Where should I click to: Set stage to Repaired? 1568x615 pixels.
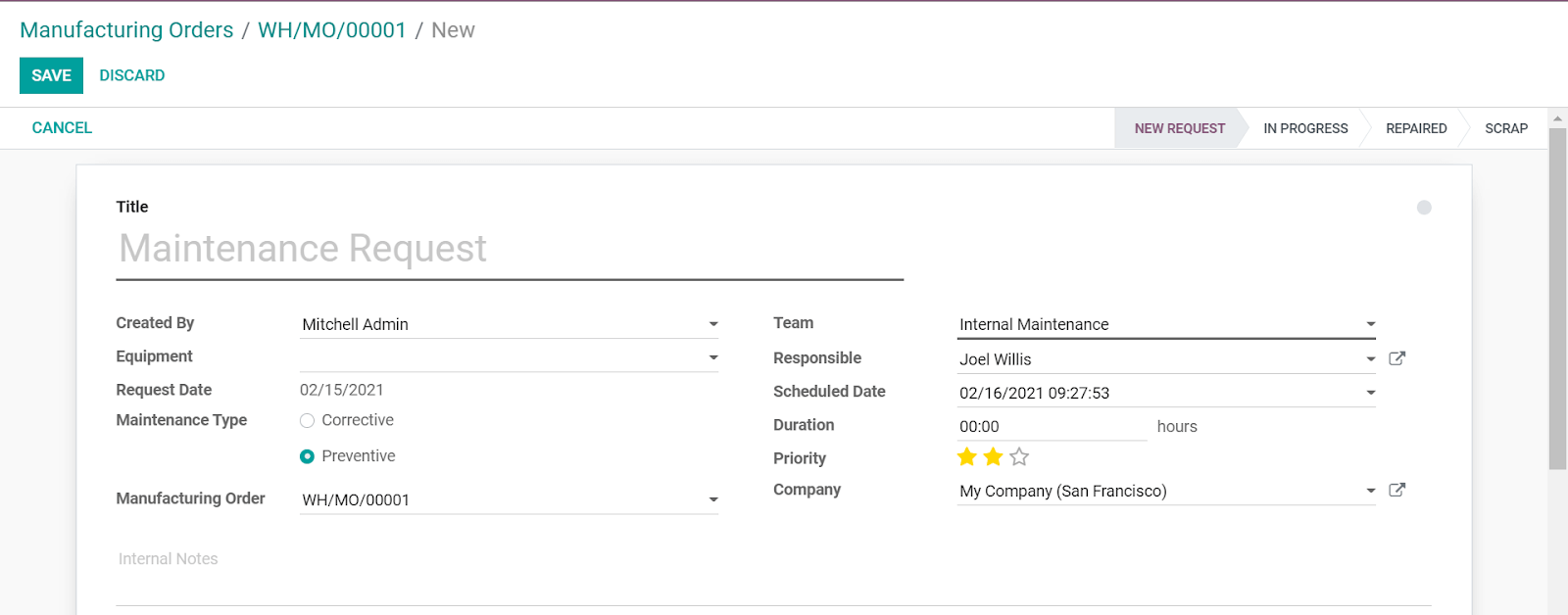1416,128
